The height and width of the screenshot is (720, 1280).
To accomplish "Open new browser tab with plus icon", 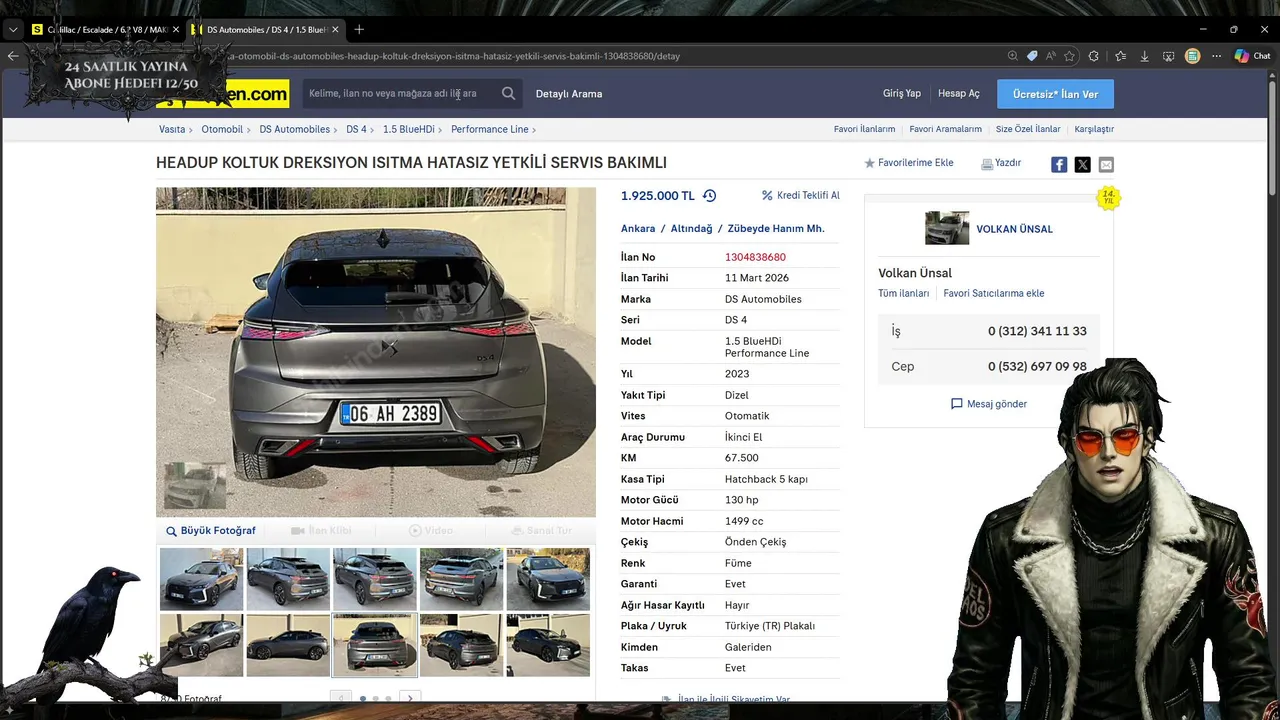I will point(359,30).
